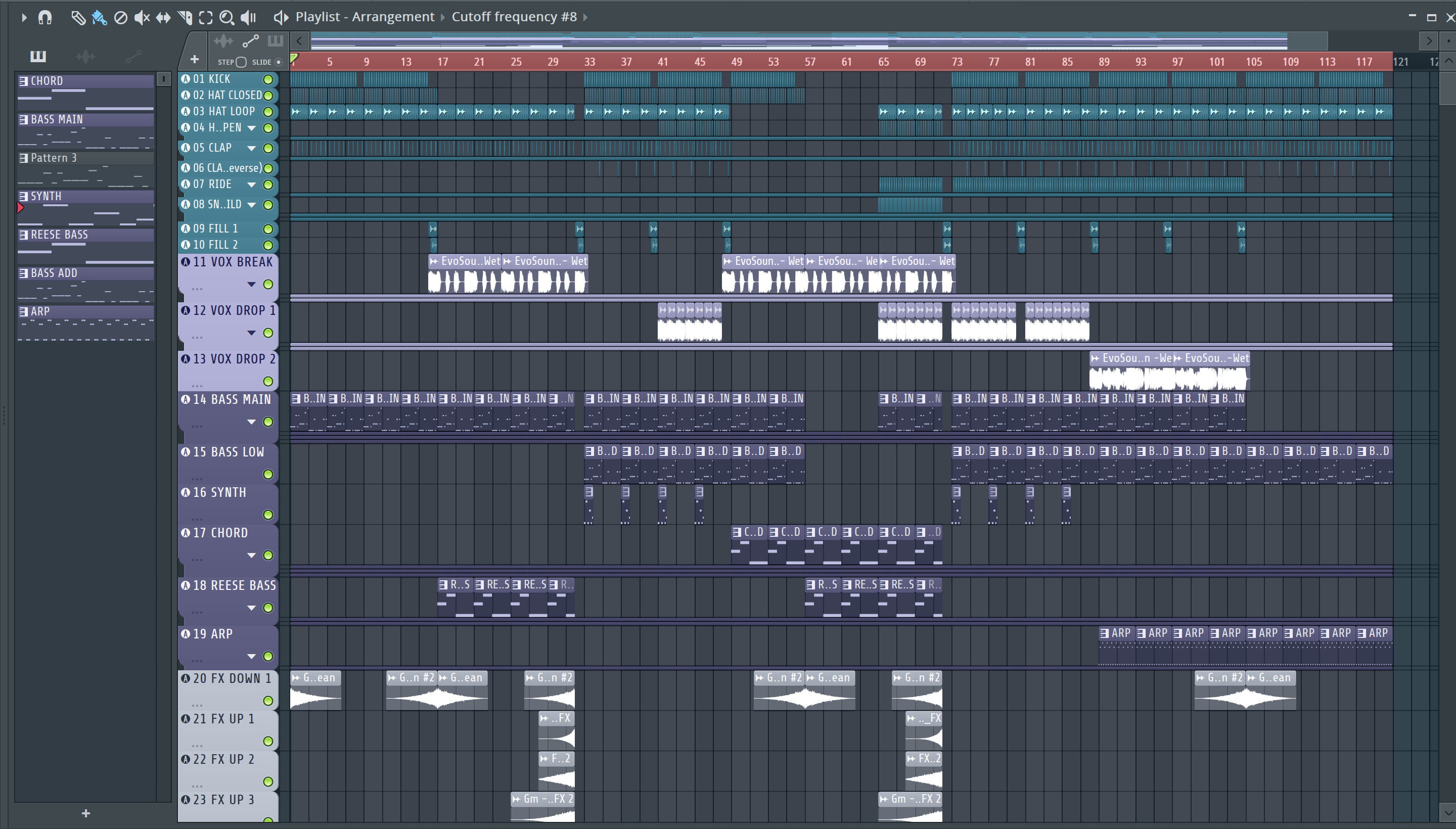Select the Select marquee tool
The width and height of the screenshot is (1456, 829).
point(206,18)
